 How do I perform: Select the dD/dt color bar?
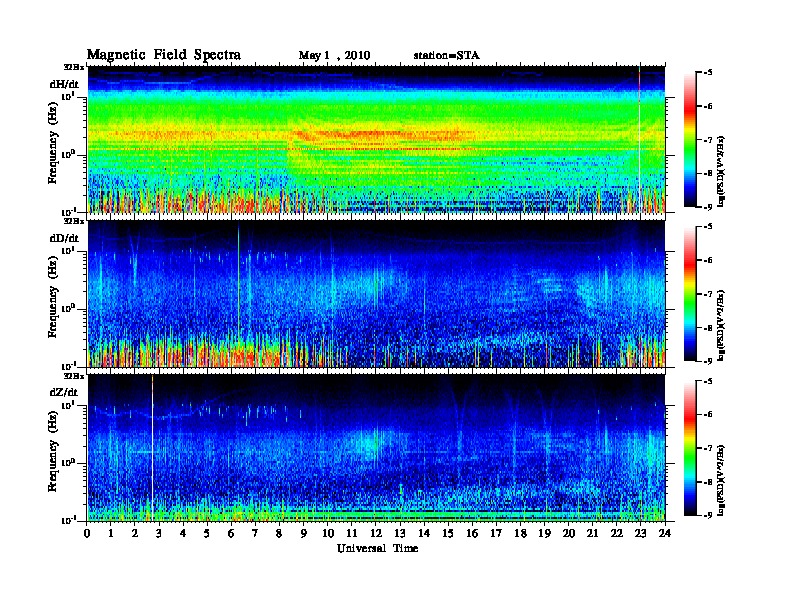(690, 293)
